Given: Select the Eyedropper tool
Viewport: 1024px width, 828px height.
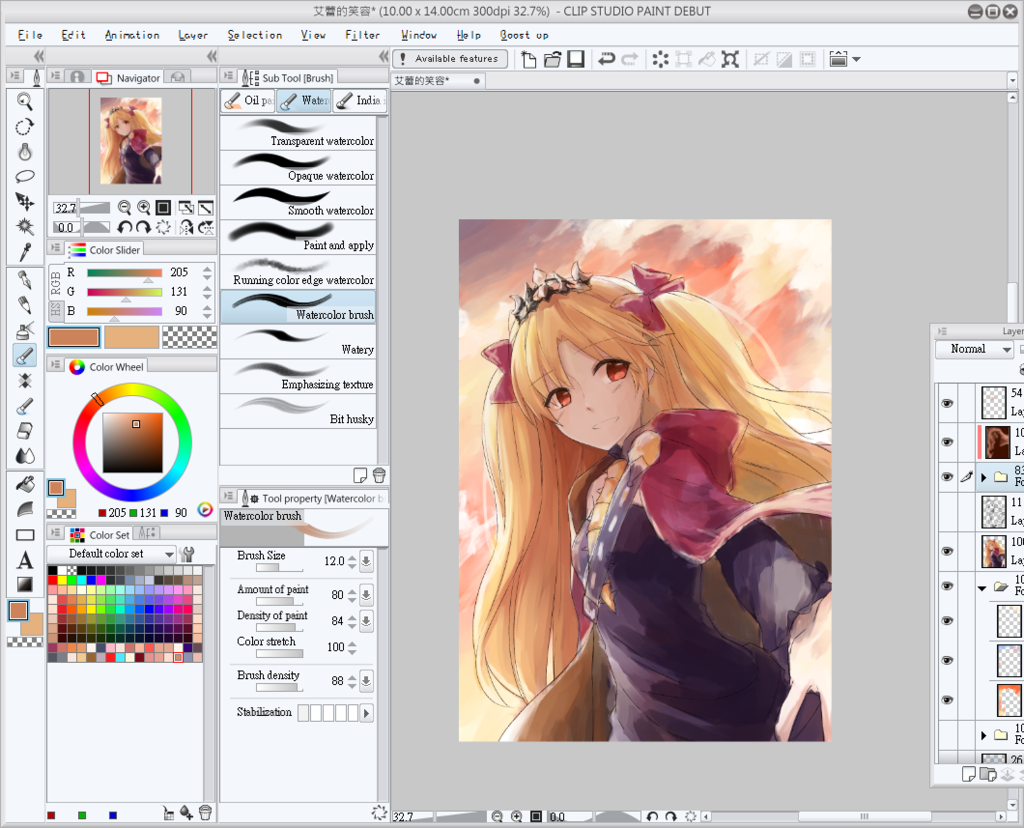Looking at the screenshot, I should click(25, 251).
